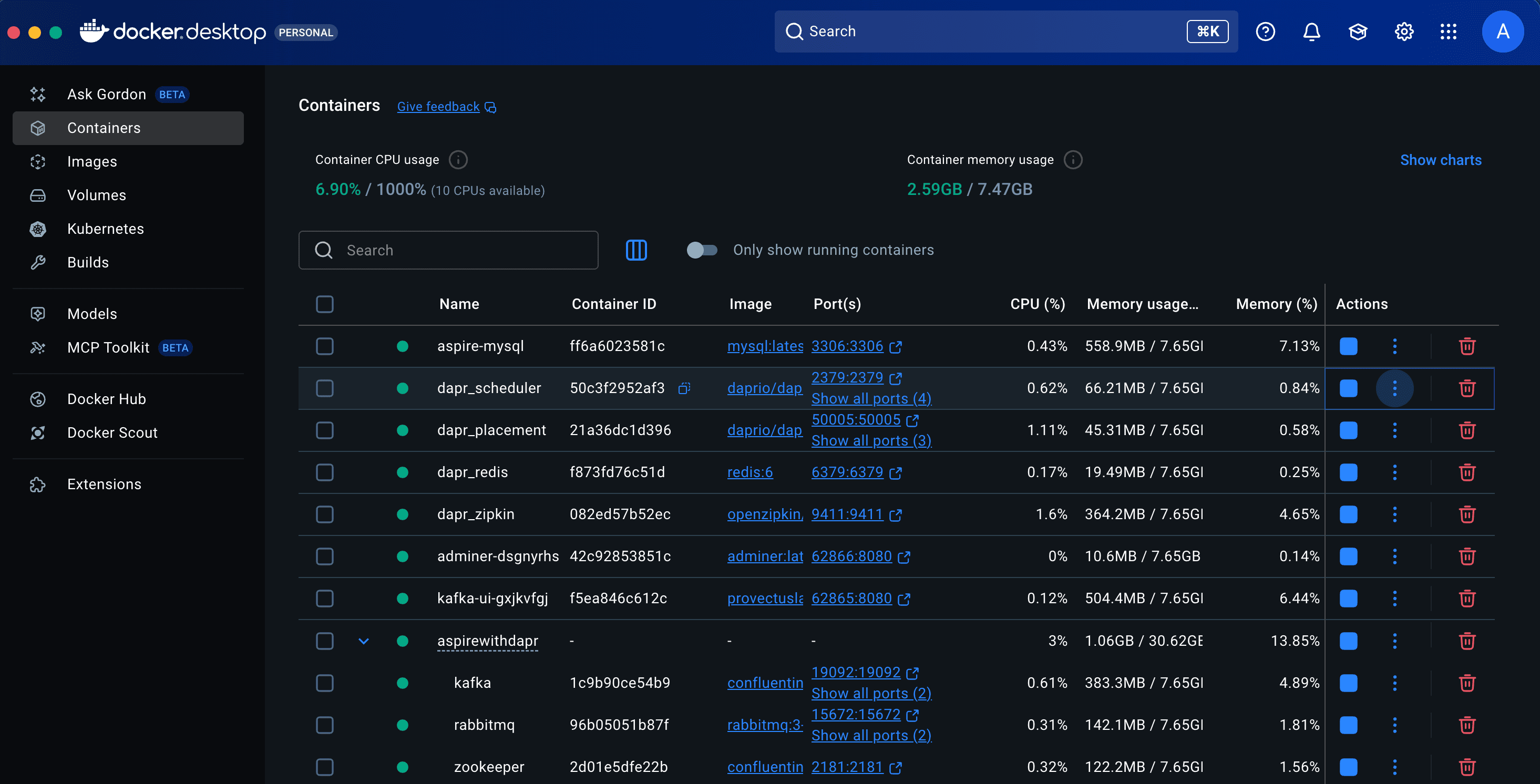This screenshot has height=784, width=1540.
Task: Delete the dapr_zipkin container
Action: (x=1467, y=514)
